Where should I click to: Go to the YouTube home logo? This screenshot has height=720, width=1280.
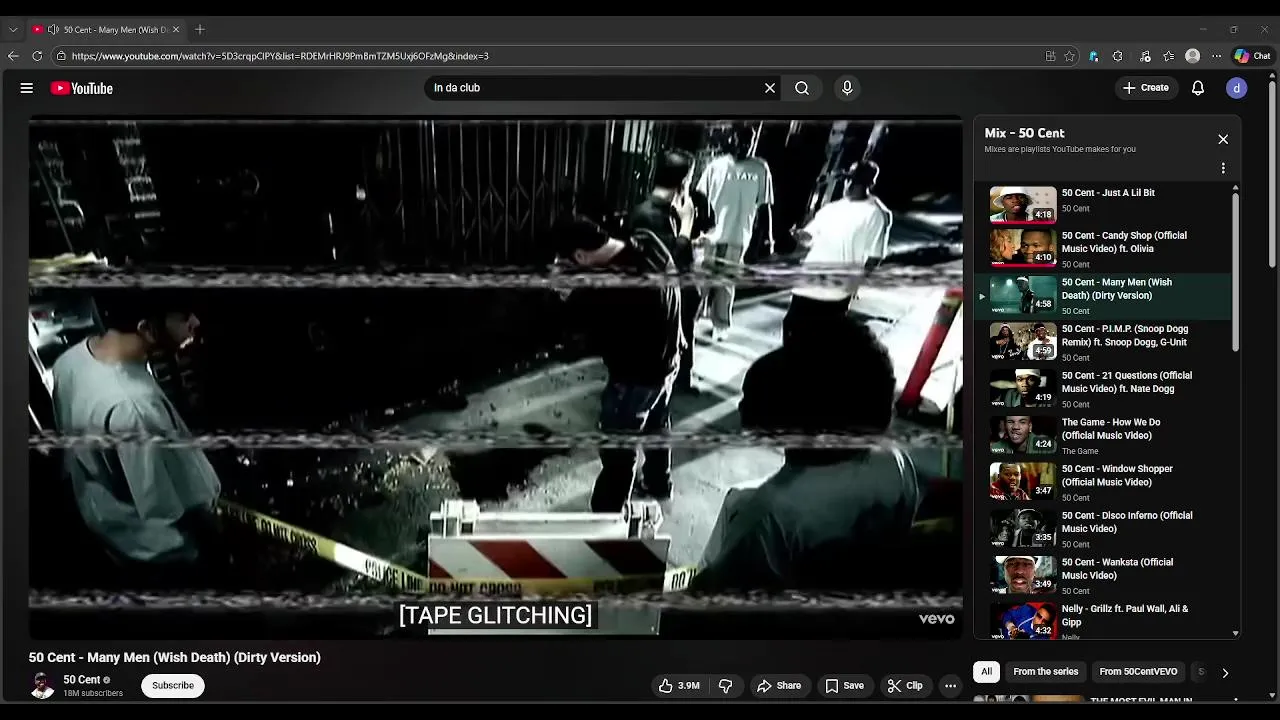click(82, 88)
